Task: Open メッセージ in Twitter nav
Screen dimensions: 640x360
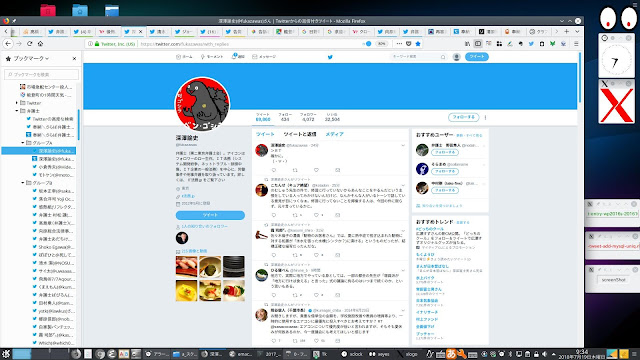Action: click(264, 57)
